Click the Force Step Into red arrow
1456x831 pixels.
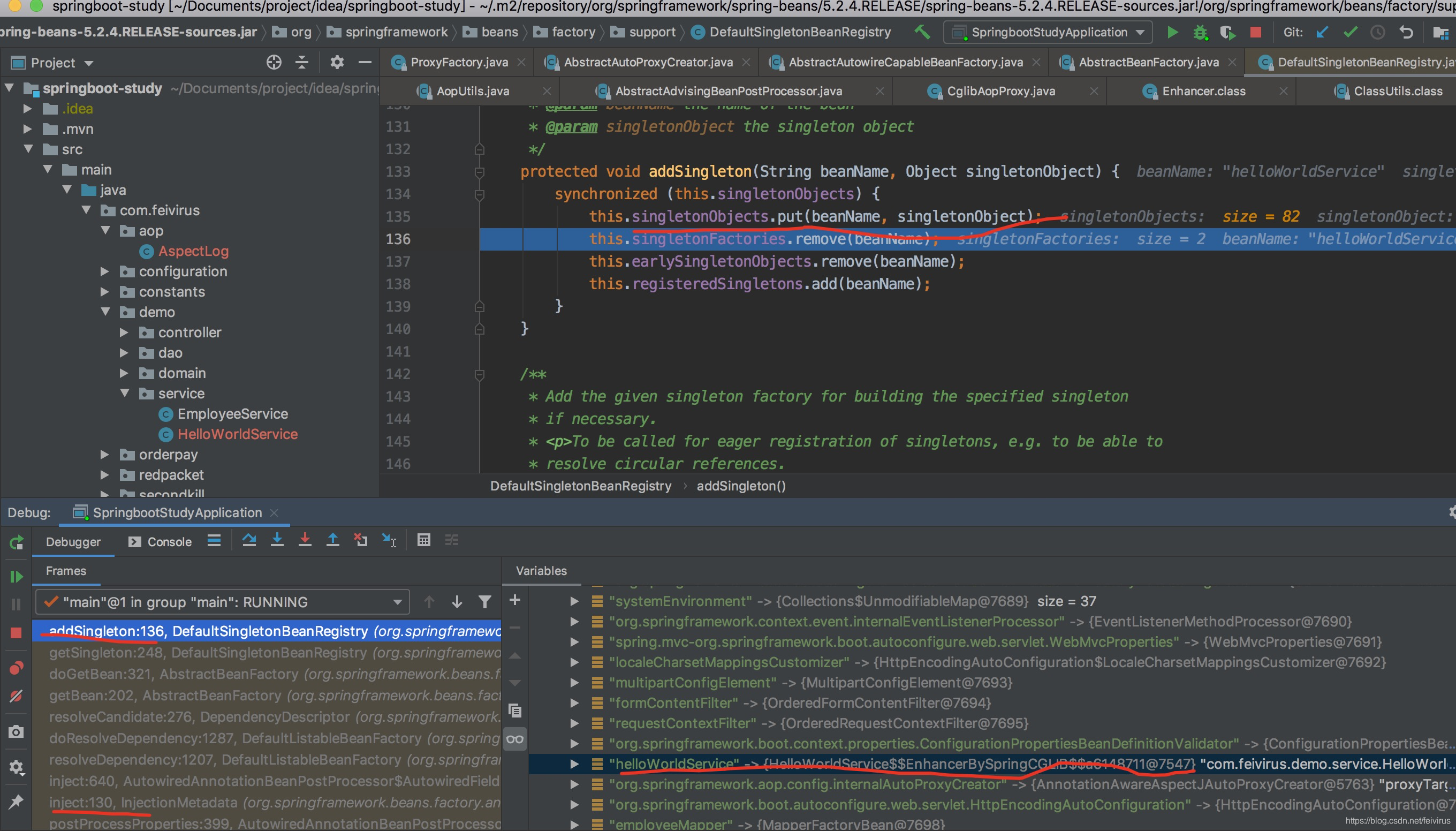click(x=305, y=540)
